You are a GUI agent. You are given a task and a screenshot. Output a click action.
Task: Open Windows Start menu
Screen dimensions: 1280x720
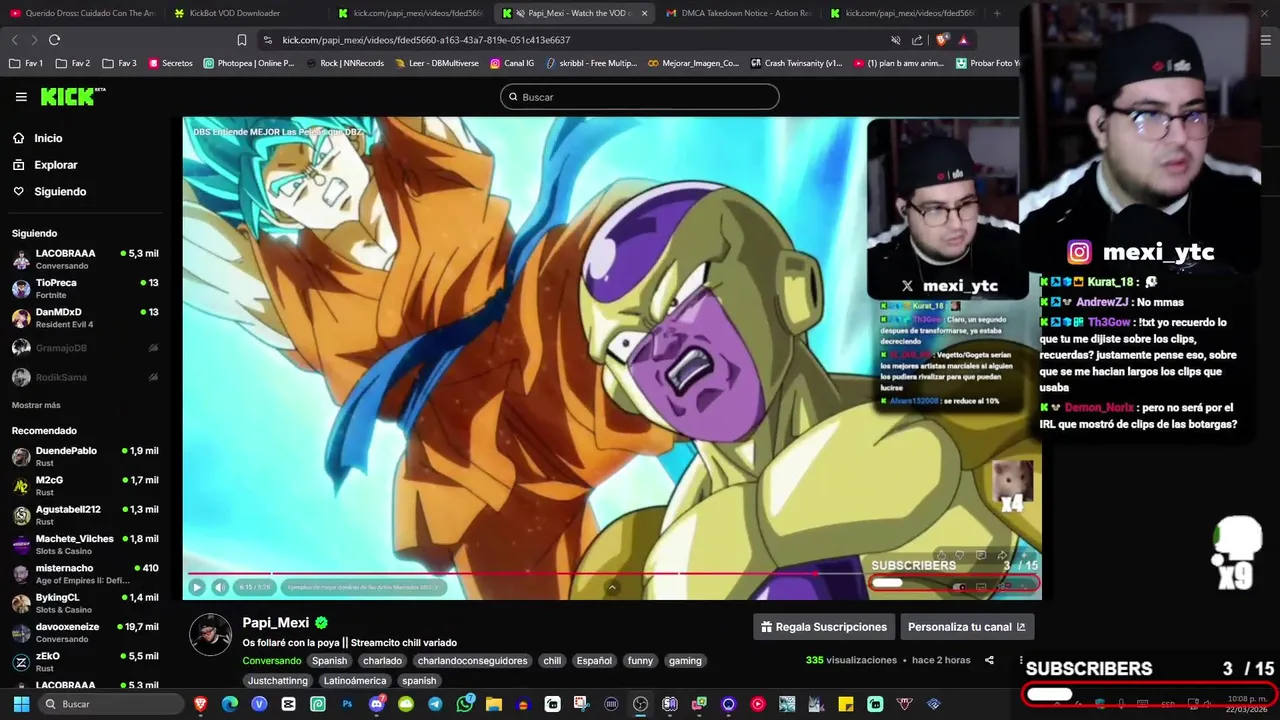[20, 704]
